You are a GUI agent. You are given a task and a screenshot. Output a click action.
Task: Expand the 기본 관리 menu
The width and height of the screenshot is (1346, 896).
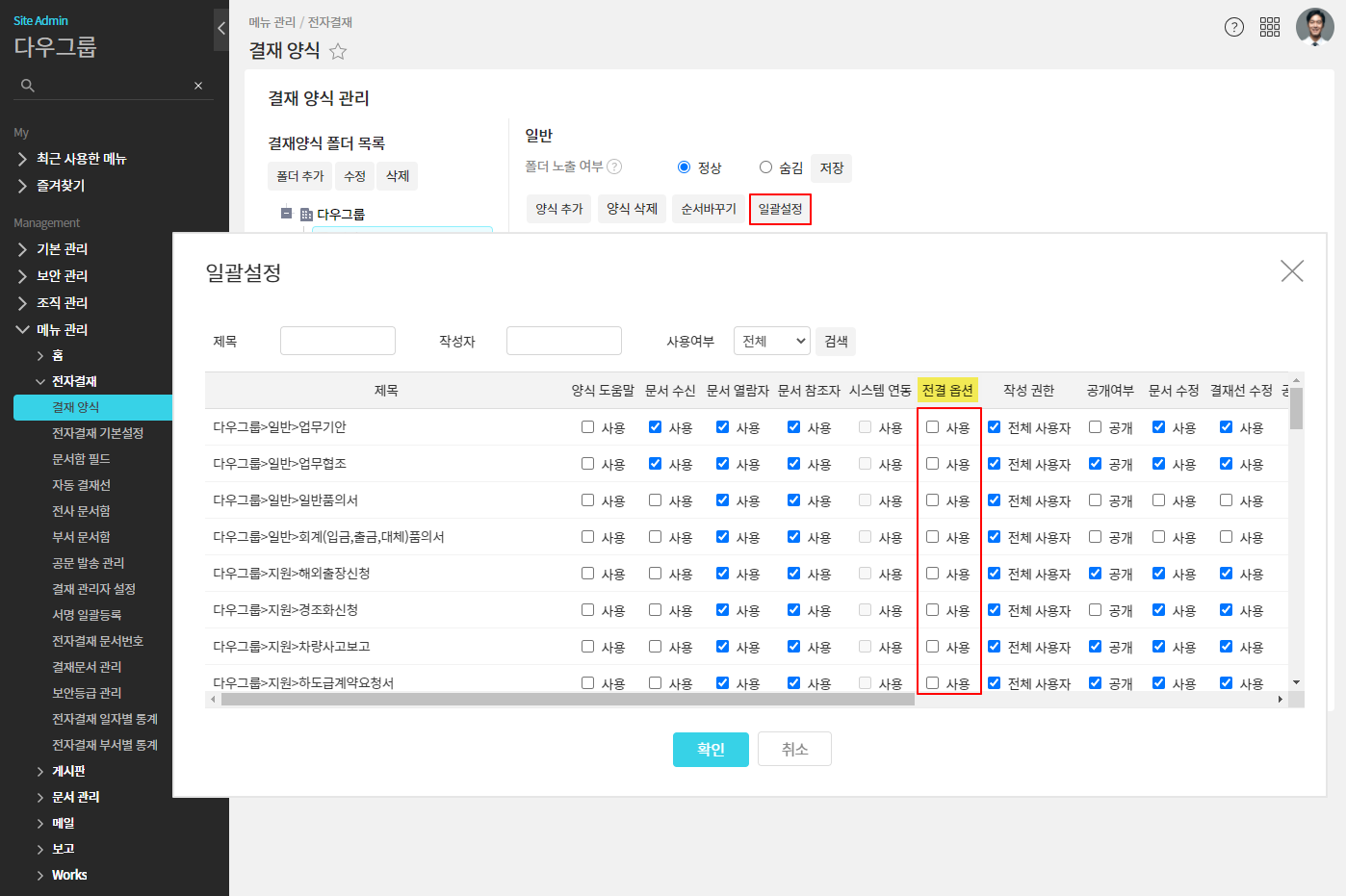(x=62, y=249)
